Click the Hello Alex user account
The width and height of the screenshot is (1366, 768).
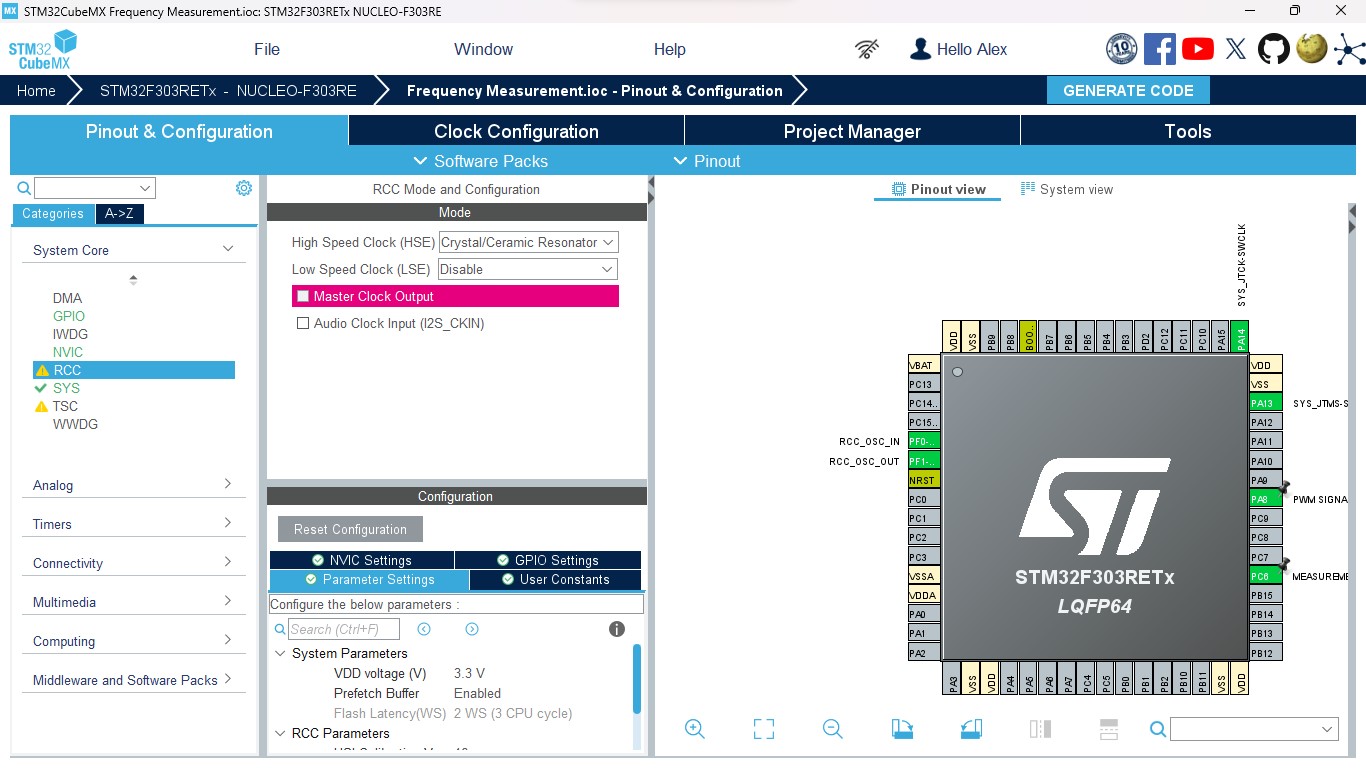click(958, 49)
